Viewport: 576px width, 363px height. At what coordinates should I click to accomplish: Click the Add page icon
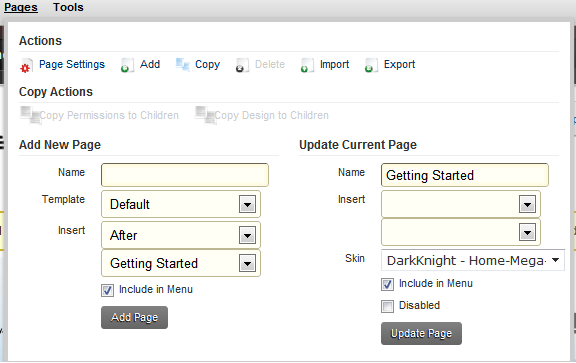pos(127,65)
